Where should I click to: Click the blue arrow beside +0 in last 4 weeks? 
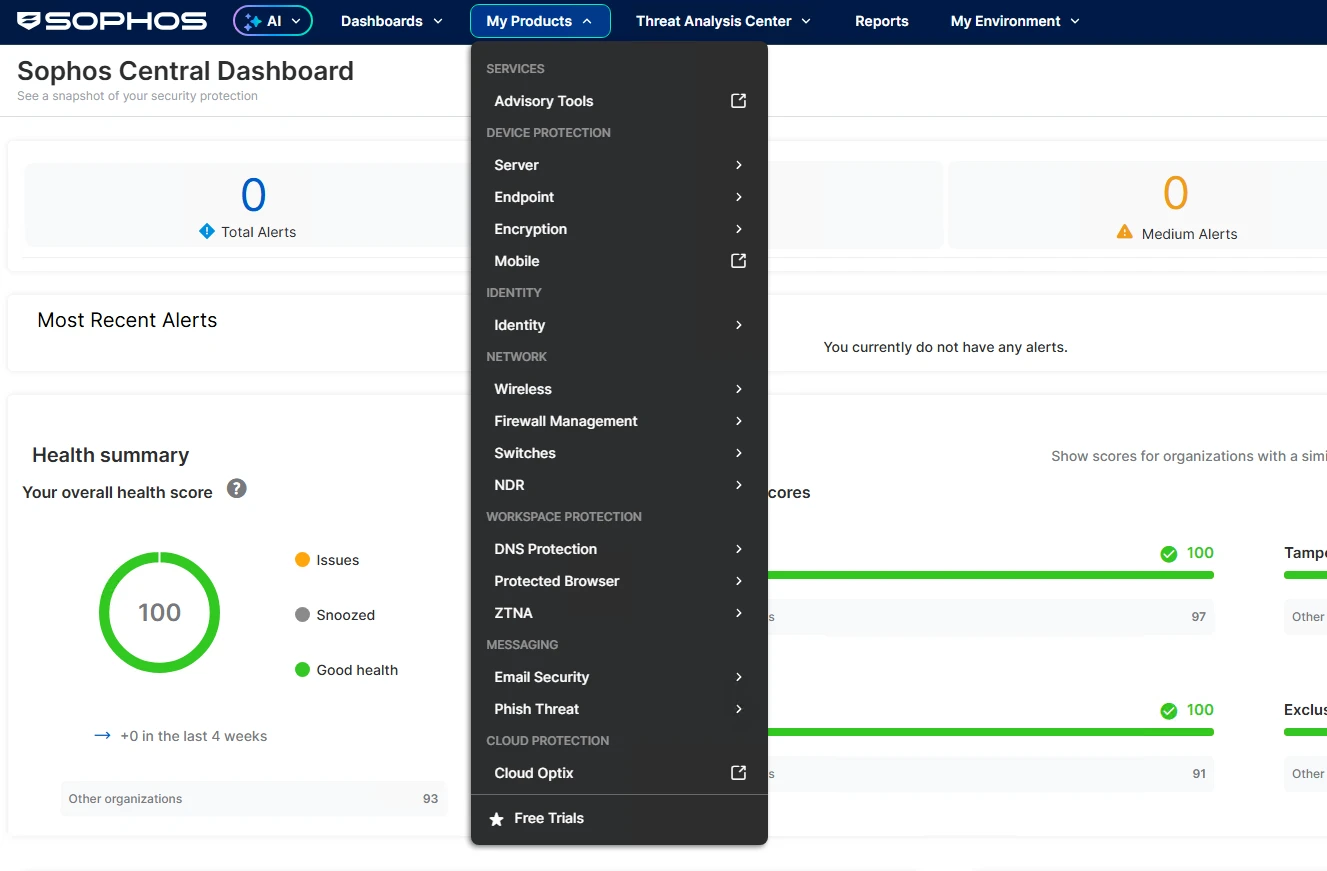102,736
